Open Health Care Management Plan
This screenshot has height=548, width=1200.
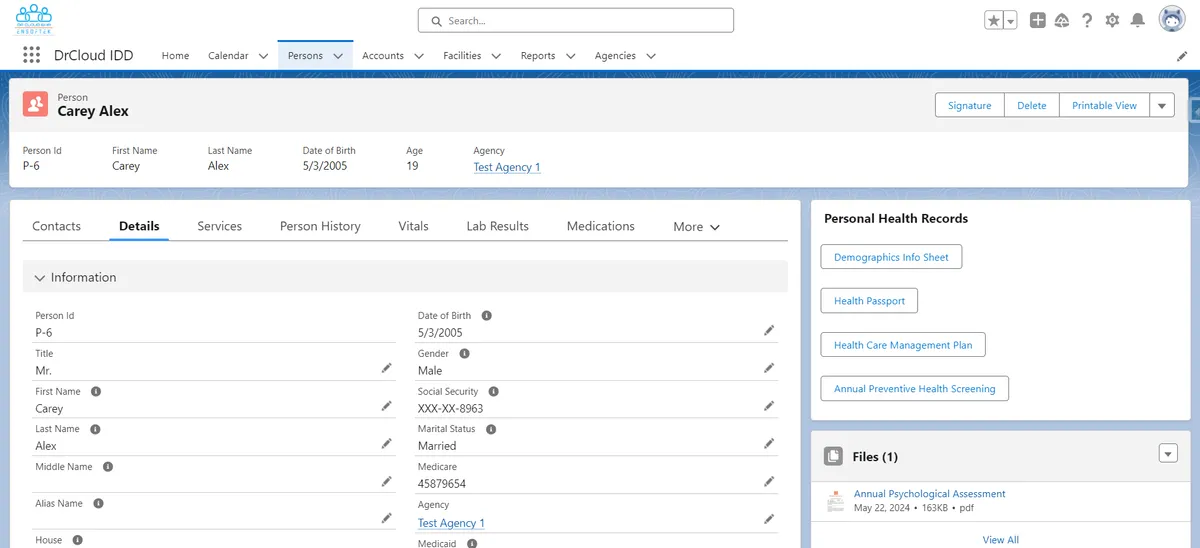pyautogui.click(x=903, y=345)
